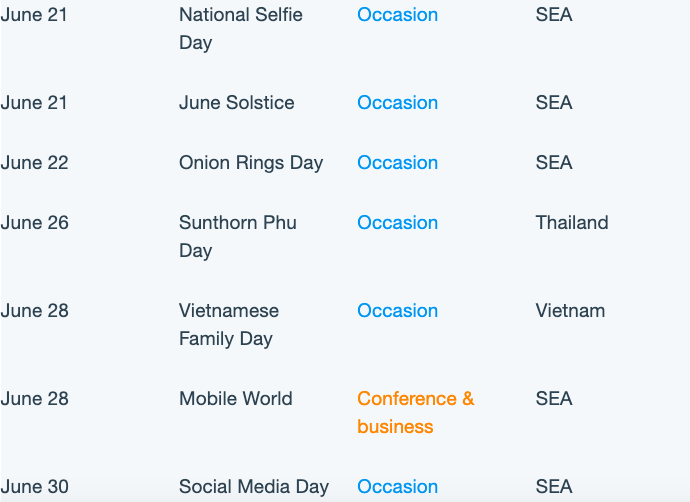690x502 pixels.
Task: Click Occasion link in June Solstice row
Action: click(397, 103)
